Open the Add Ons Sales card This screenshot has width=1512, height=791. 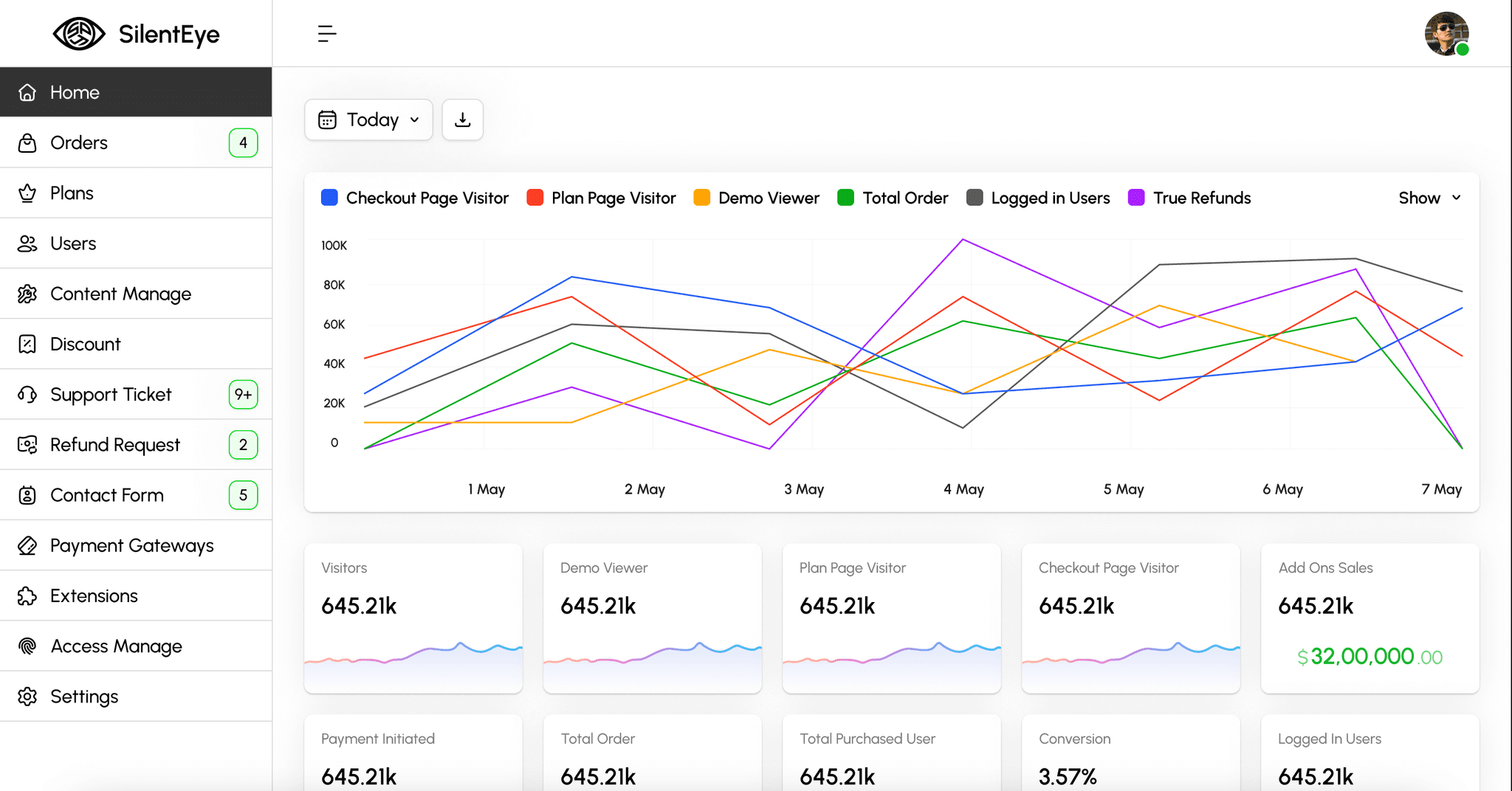pyautogui.click(x=1370, y=618)
